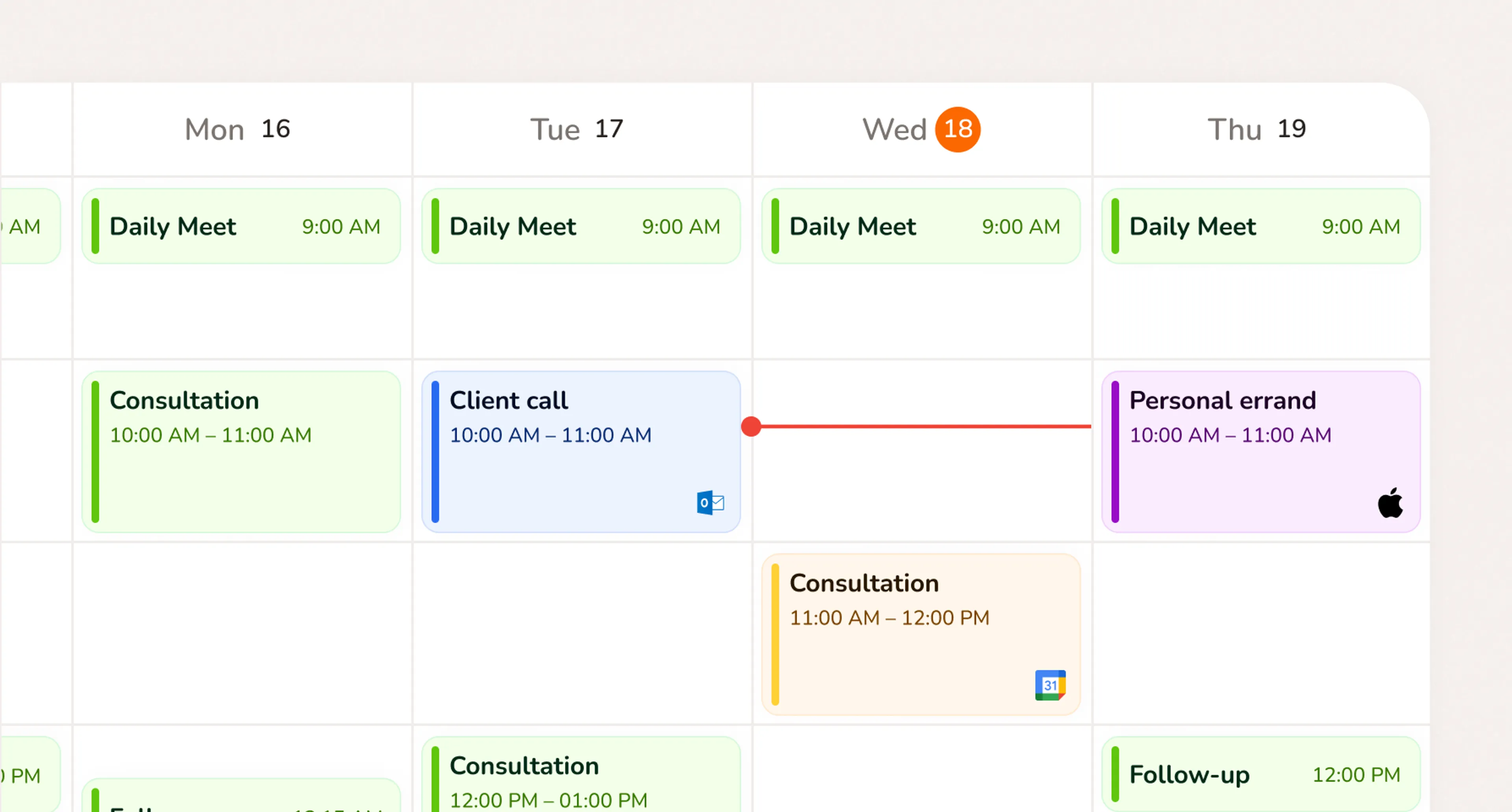Click the Apple icon on Personal errand
The image size is (1512, 812).
(1390, 502)
